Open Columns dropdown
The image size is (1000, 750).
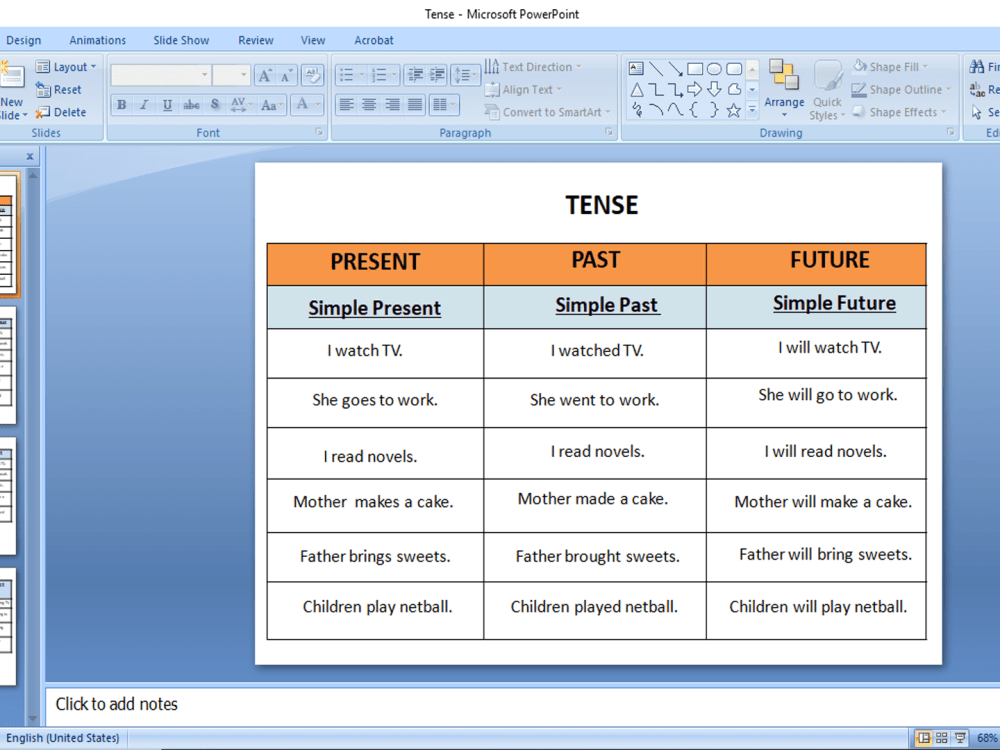point(445,105)
